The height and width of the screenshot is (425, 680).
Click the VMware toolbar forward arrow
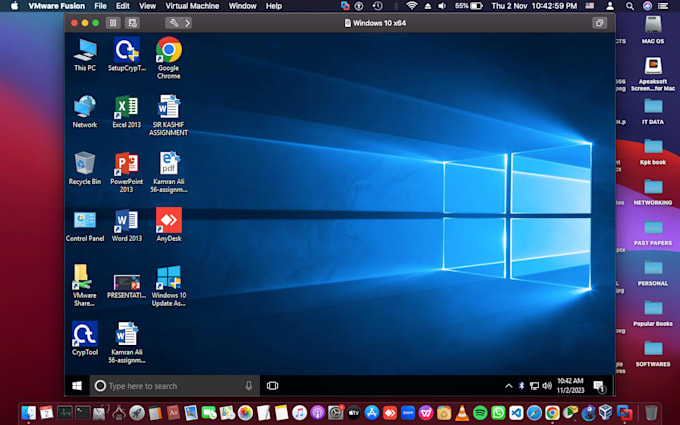[x=187, y=23]
